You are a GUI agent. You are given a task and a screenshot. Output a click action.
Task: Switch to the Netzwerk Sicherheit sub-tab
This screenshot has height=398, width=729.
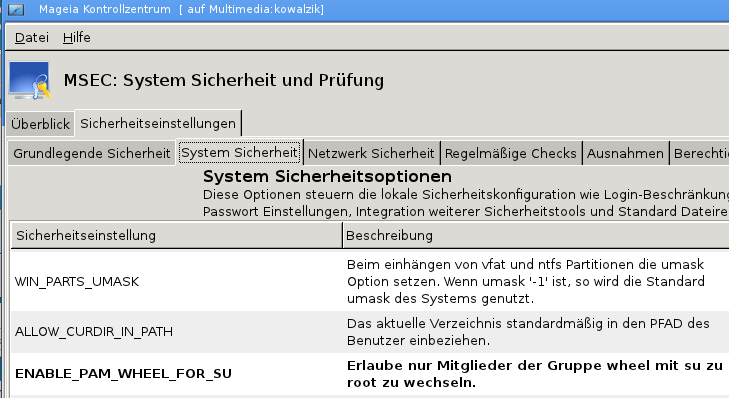[x=371, y=153]
